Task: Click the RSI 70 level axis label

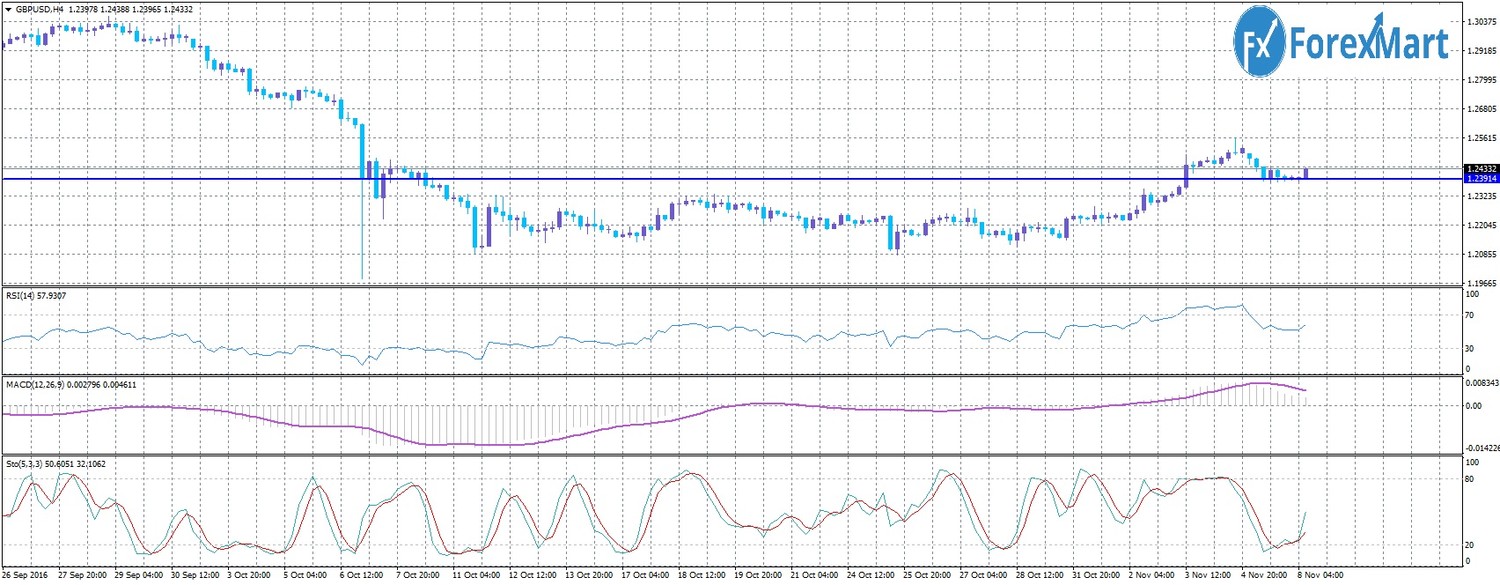Action: coord(1471,316)
